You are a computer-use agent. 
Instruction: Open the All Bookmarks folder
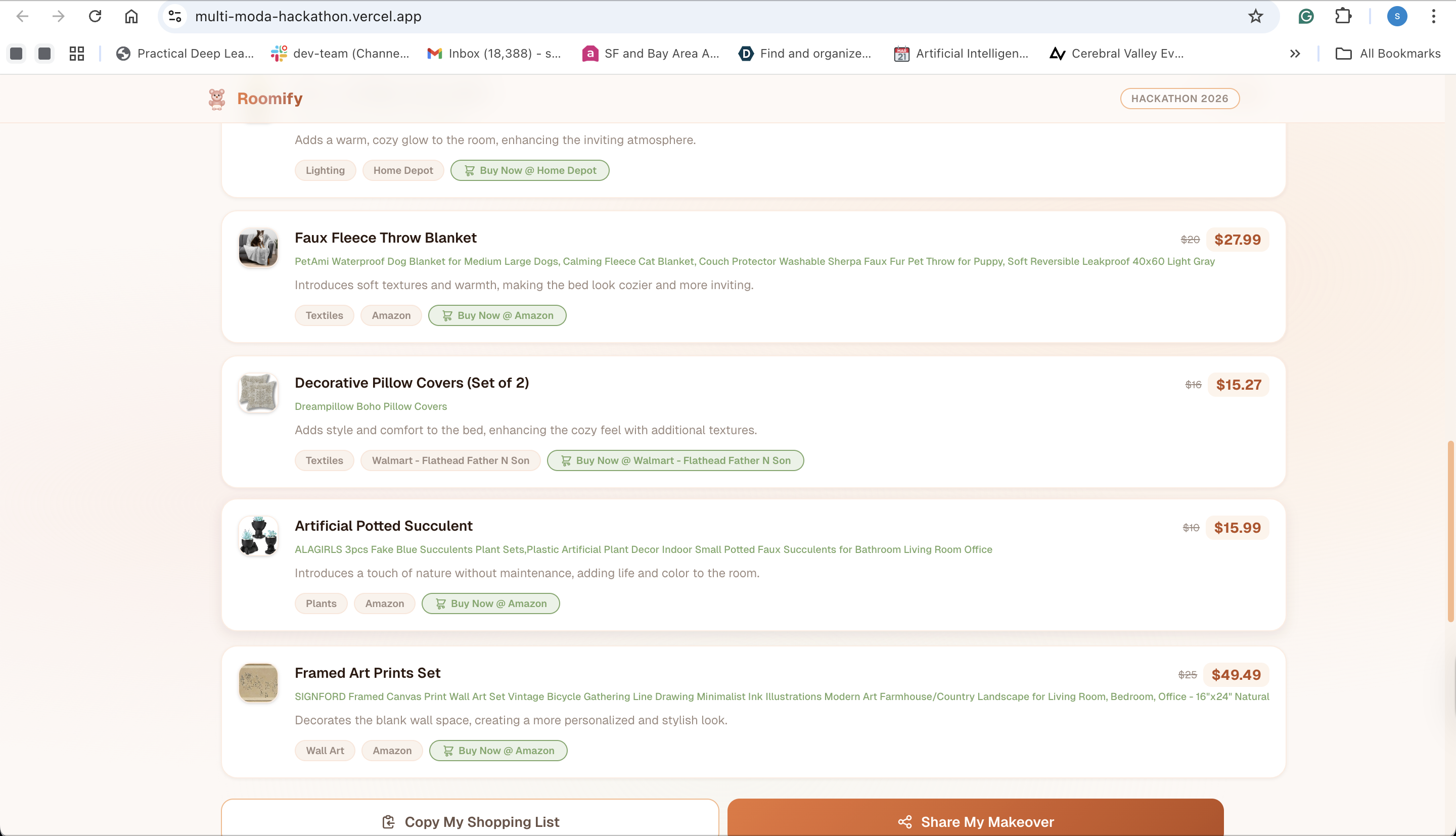(x=1388, y=54)
